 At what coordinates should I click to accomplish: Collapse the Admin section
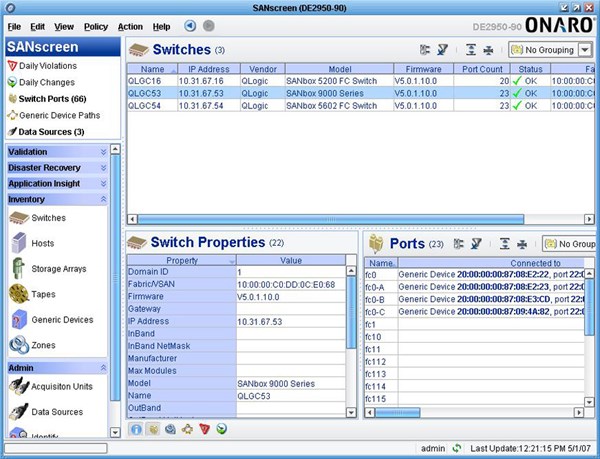pos(57,368)
